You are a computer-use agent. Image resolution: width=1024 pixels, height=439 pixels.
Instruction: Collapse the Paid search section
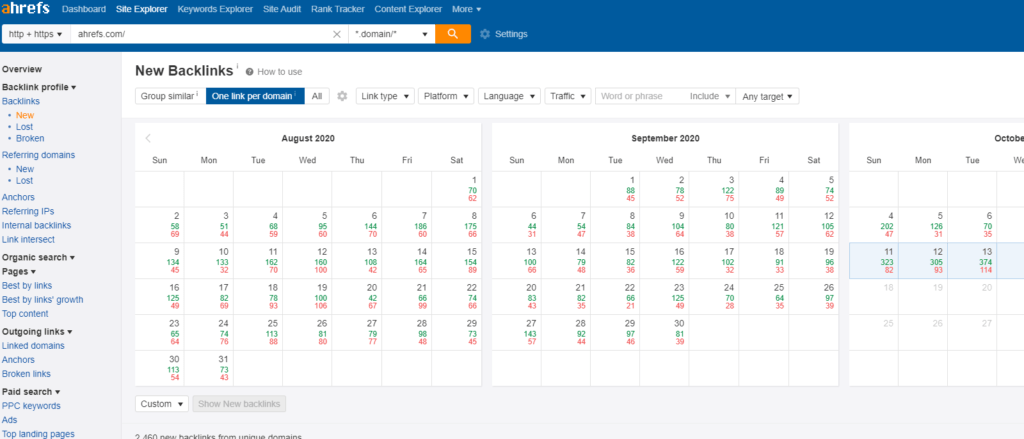pyautogui.click(x=31, y=392)
